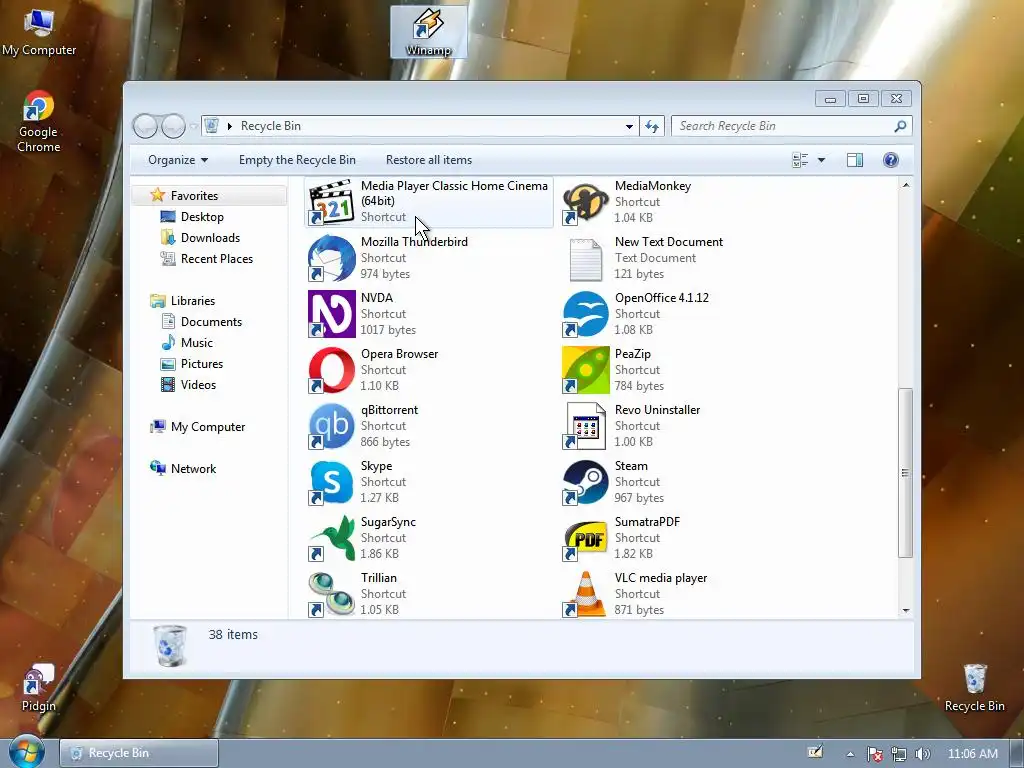Click the vertical scrollbar thumb
The height and width of the screenshot is (768, 1024).
click(906, 473)
